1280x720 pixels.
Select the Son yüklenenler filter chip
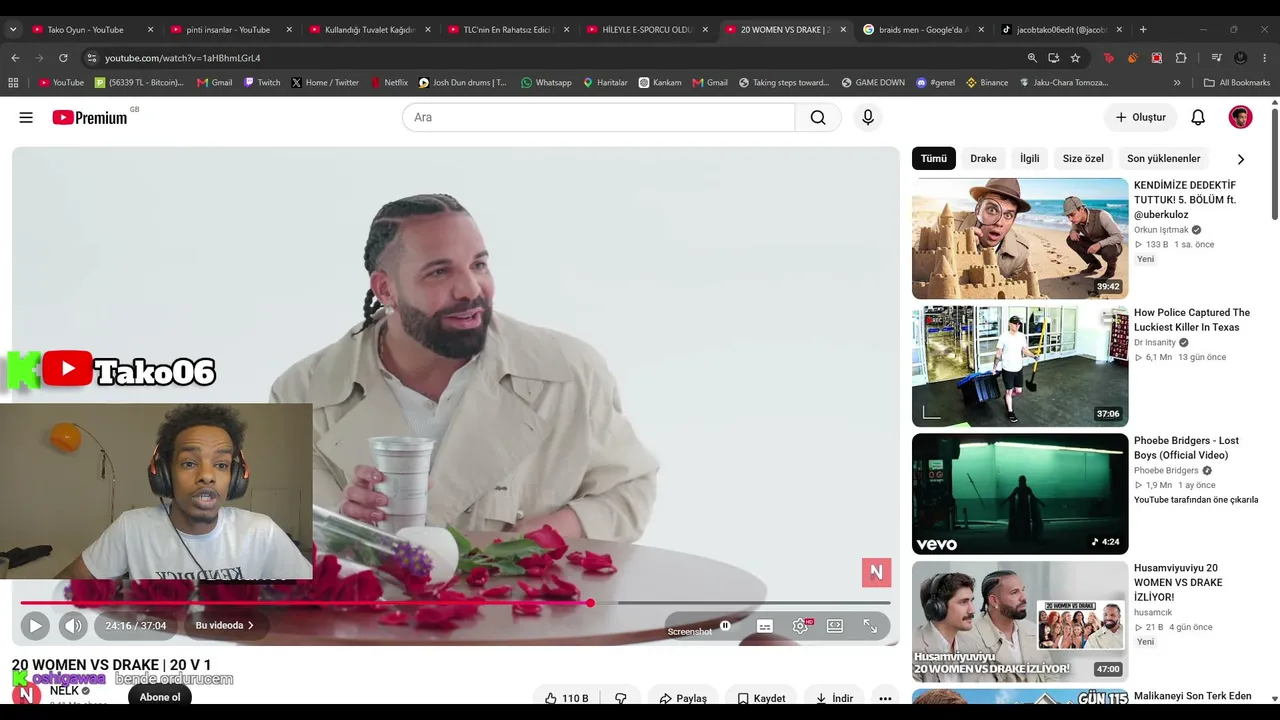click(1164, 159)
